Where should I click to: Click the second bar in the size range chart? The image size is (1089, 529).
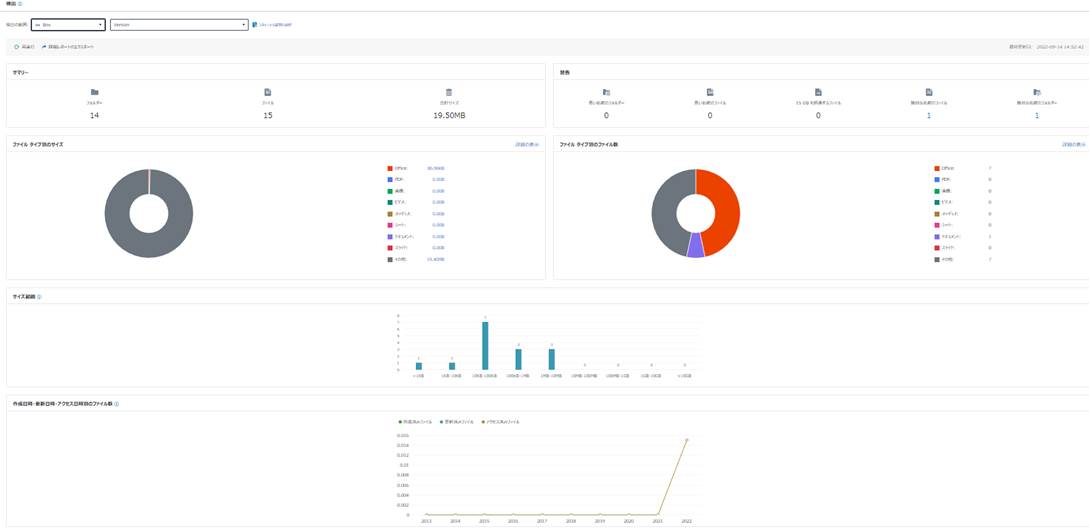(x=452, y=367)
